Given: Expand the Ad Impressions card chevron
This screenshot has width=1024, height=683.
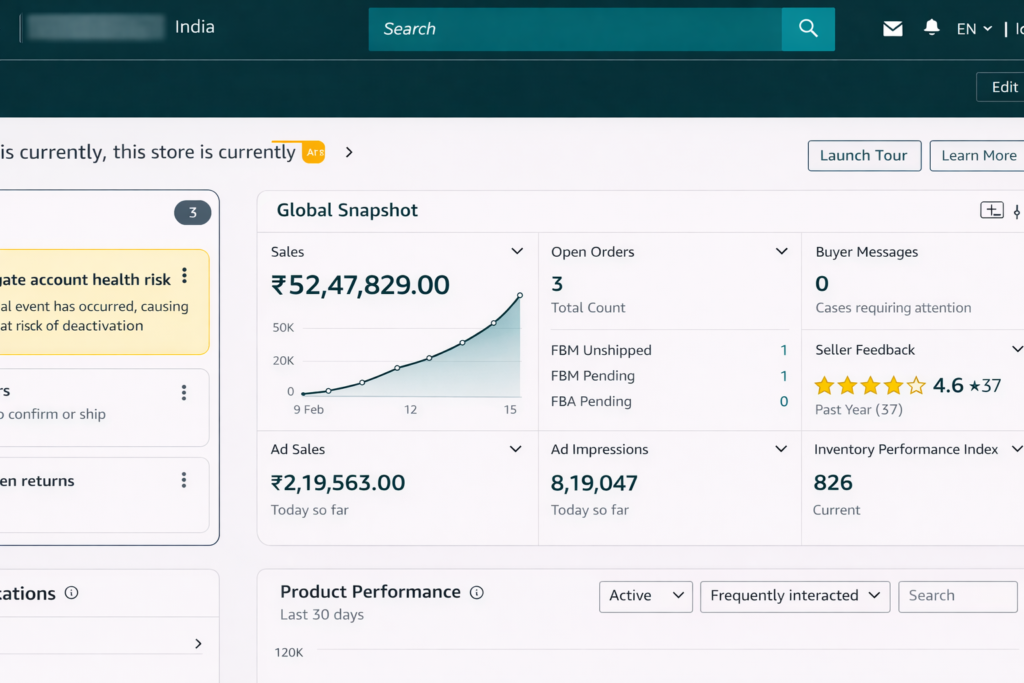Looking at the screenshot, I should 782,450.
